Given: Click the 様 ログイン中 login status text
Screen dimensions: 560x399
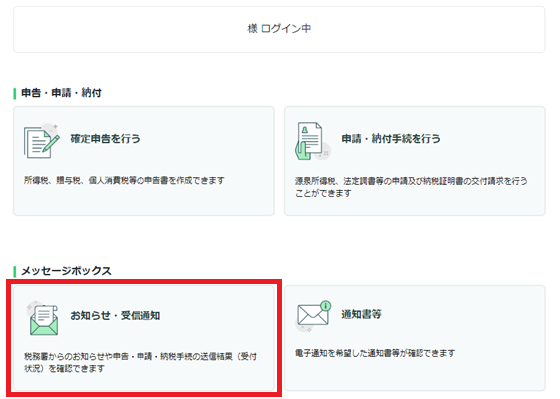Looking at the screenshot, I should pyautogui.click(x=279, y=29).
